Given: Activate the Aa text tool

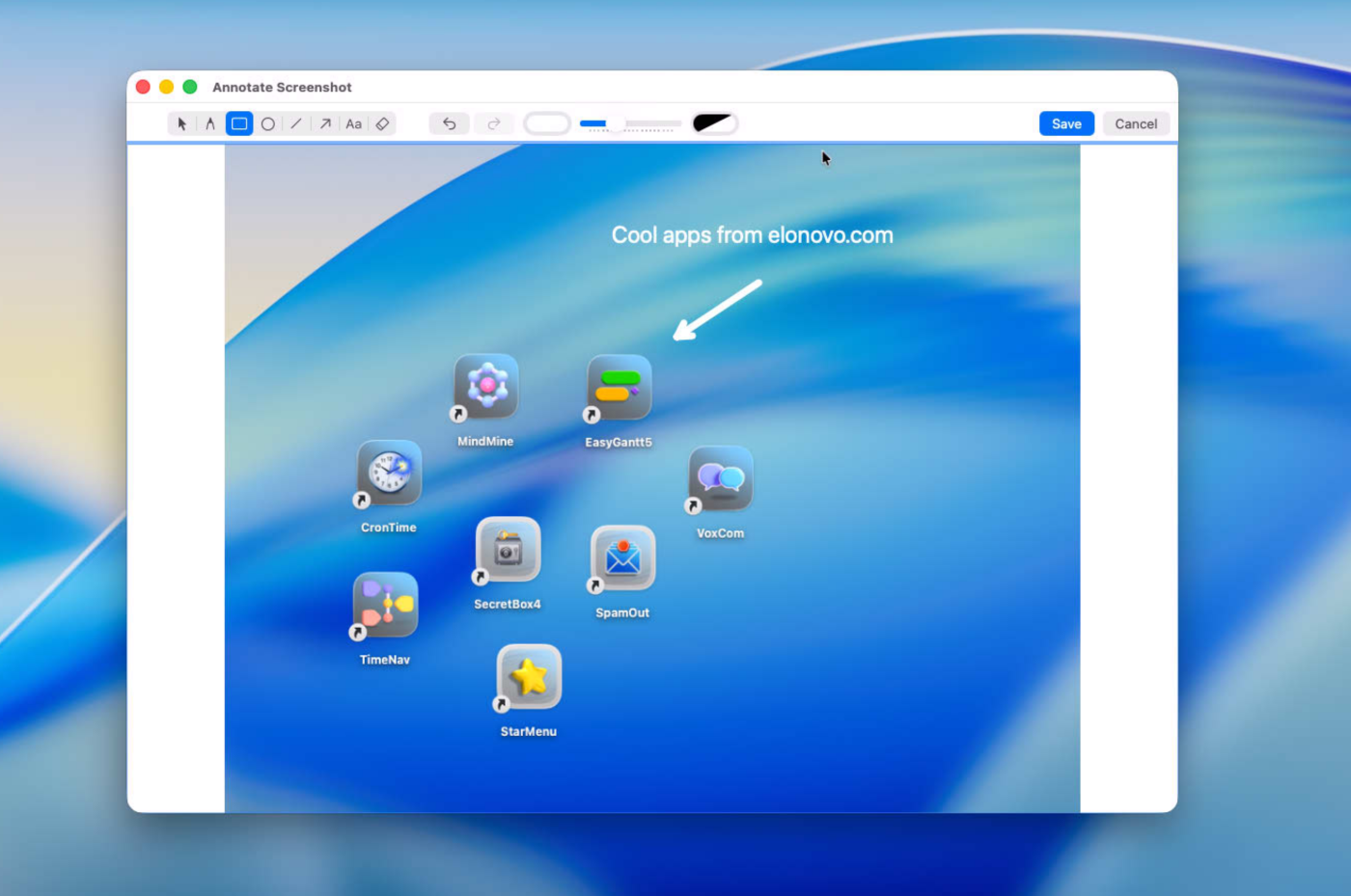Looking at the screenshot, I should [x=354, y=123].
